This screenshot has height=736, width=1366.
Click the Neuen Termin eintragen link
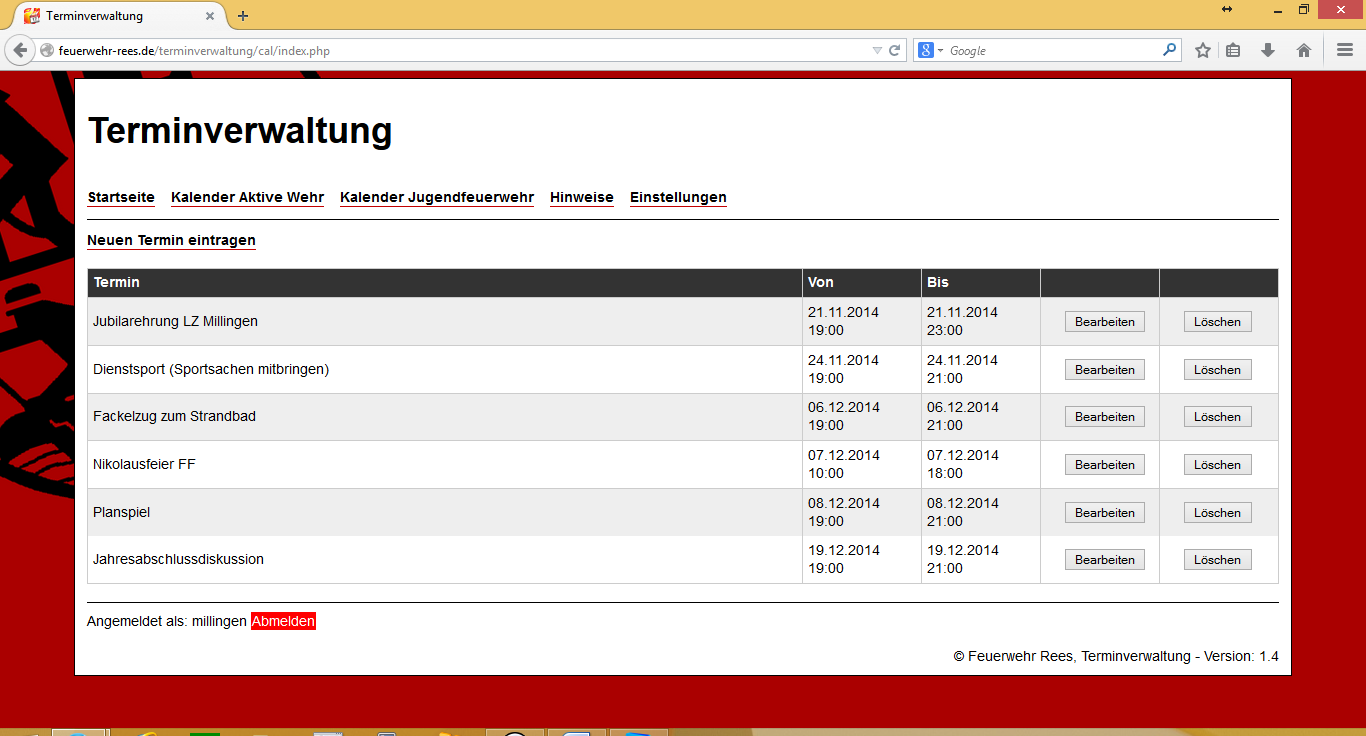pos(171,240)
